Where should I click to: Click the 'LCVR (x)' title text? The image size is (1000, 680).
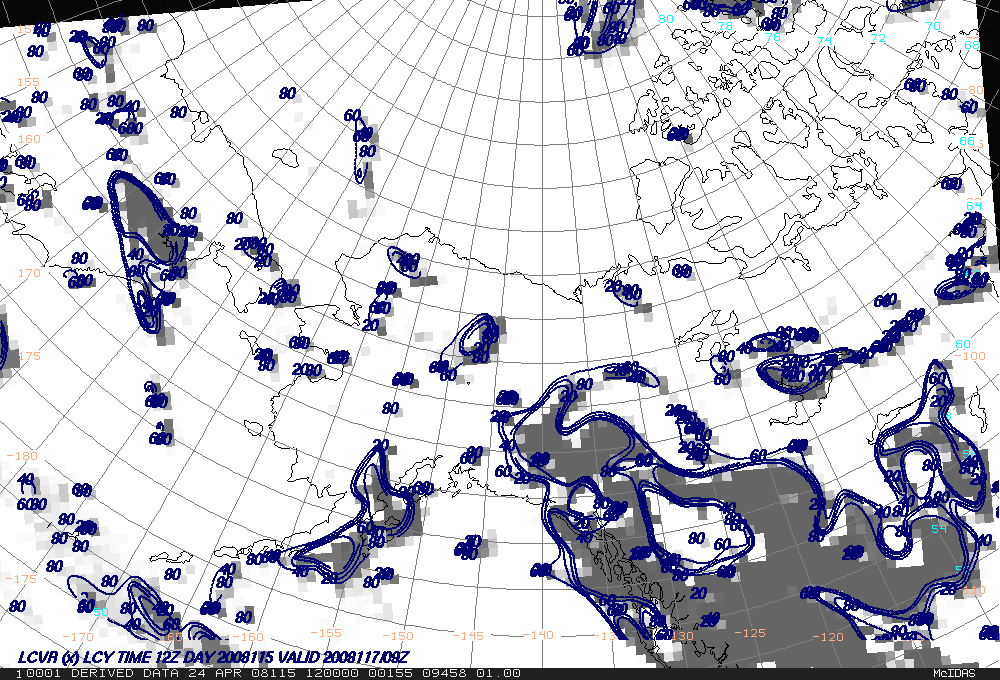pos(48,657)
